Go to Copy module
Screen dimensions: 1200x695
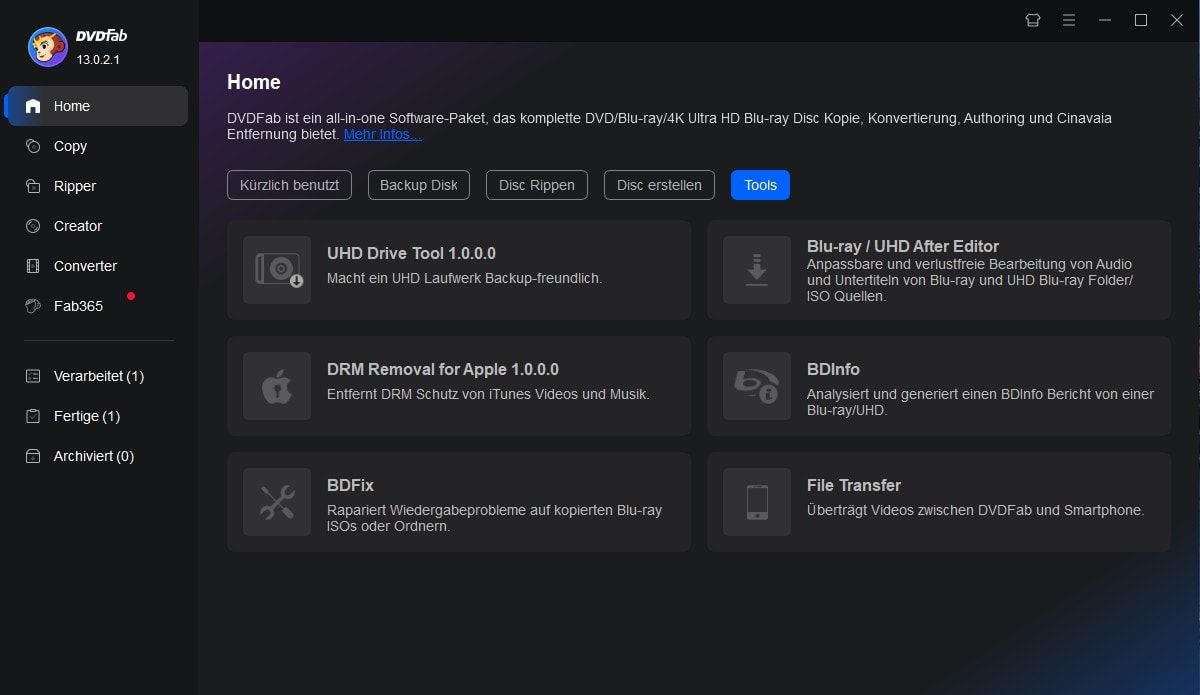(97, 146)
